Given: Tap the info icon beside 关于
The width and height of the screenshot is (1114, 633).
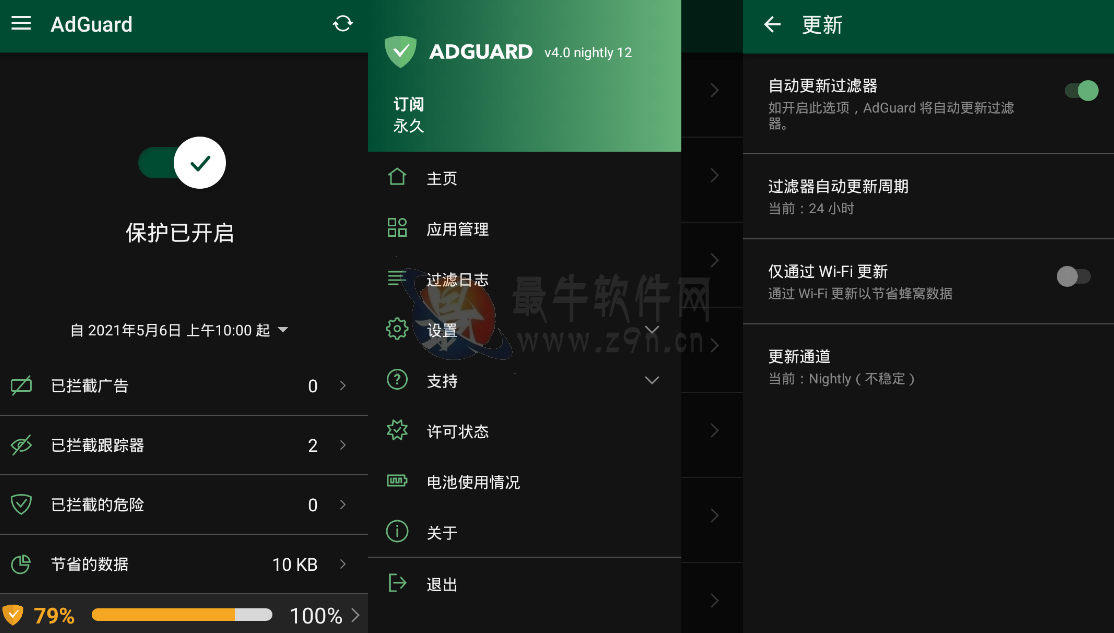Looking at the screenshot, I should coord(397,531).
